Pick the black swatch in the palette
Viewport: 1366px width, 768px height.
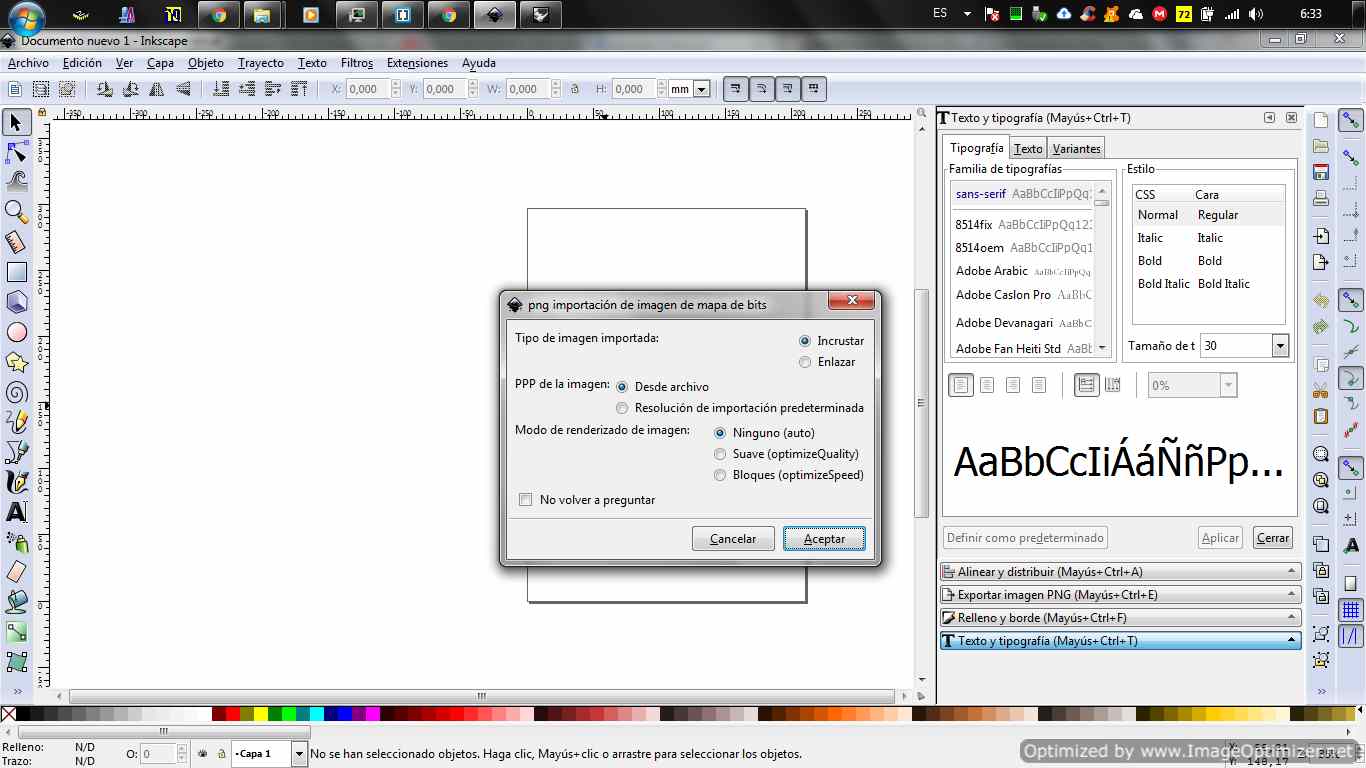(x=24, y=714)
